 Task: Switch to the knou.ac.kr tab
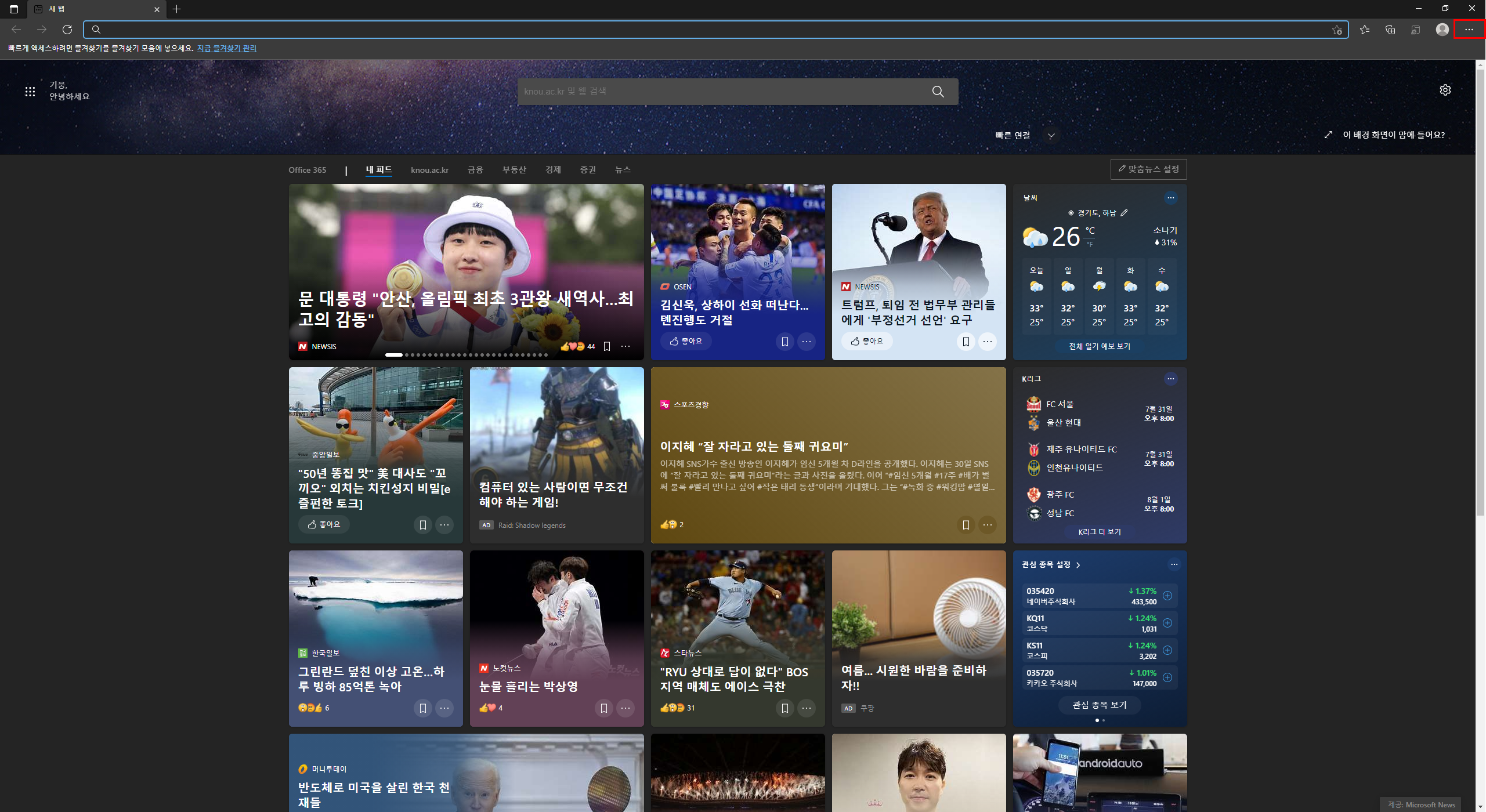pyautogui.click(x=429, y=170)
